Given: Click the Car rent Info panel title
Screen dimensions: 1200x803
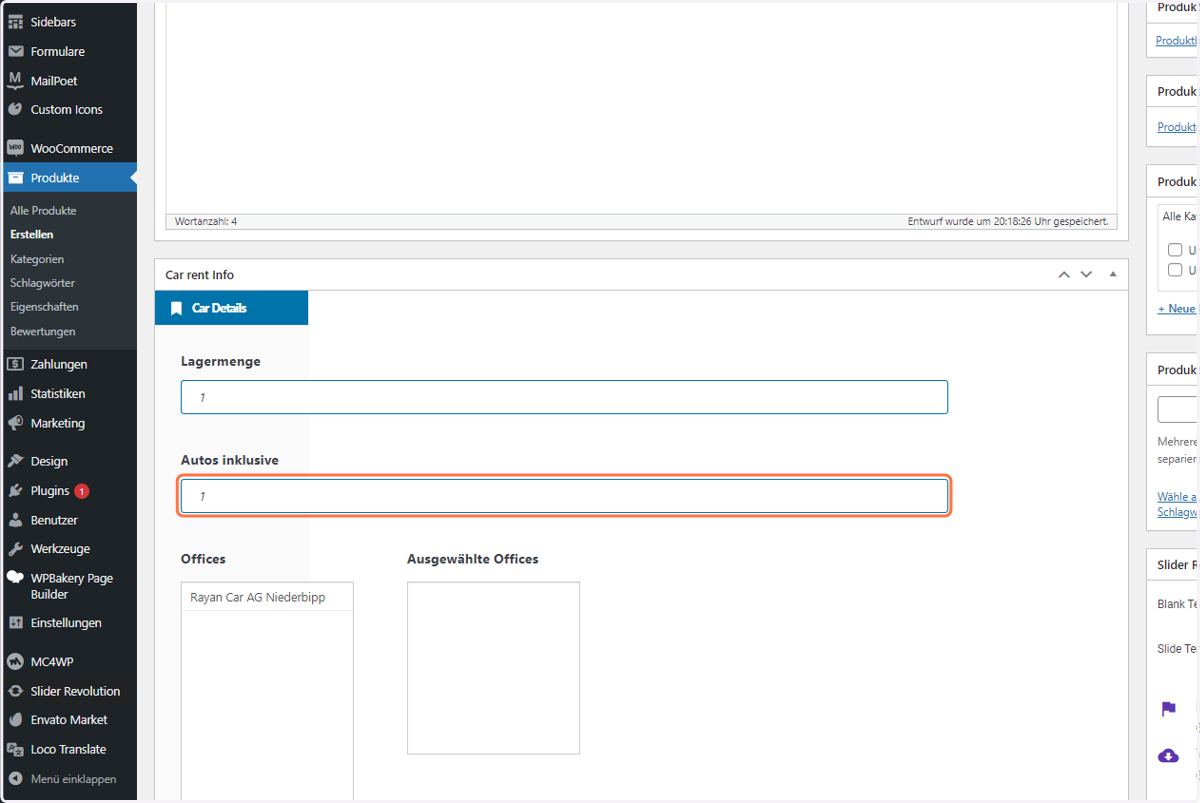Looking at the screenshot, I should pos(200,275).
